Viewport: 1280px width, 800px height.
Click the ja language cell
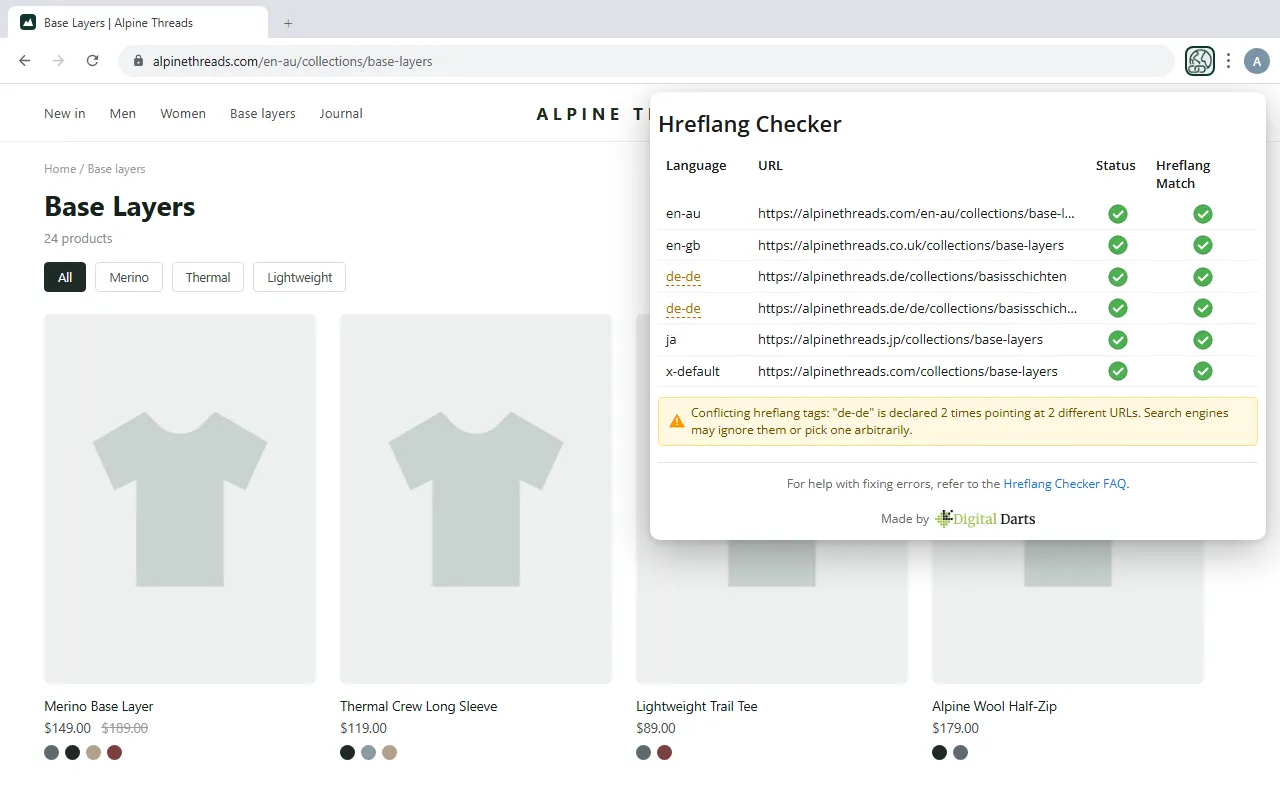pos(671,339)
